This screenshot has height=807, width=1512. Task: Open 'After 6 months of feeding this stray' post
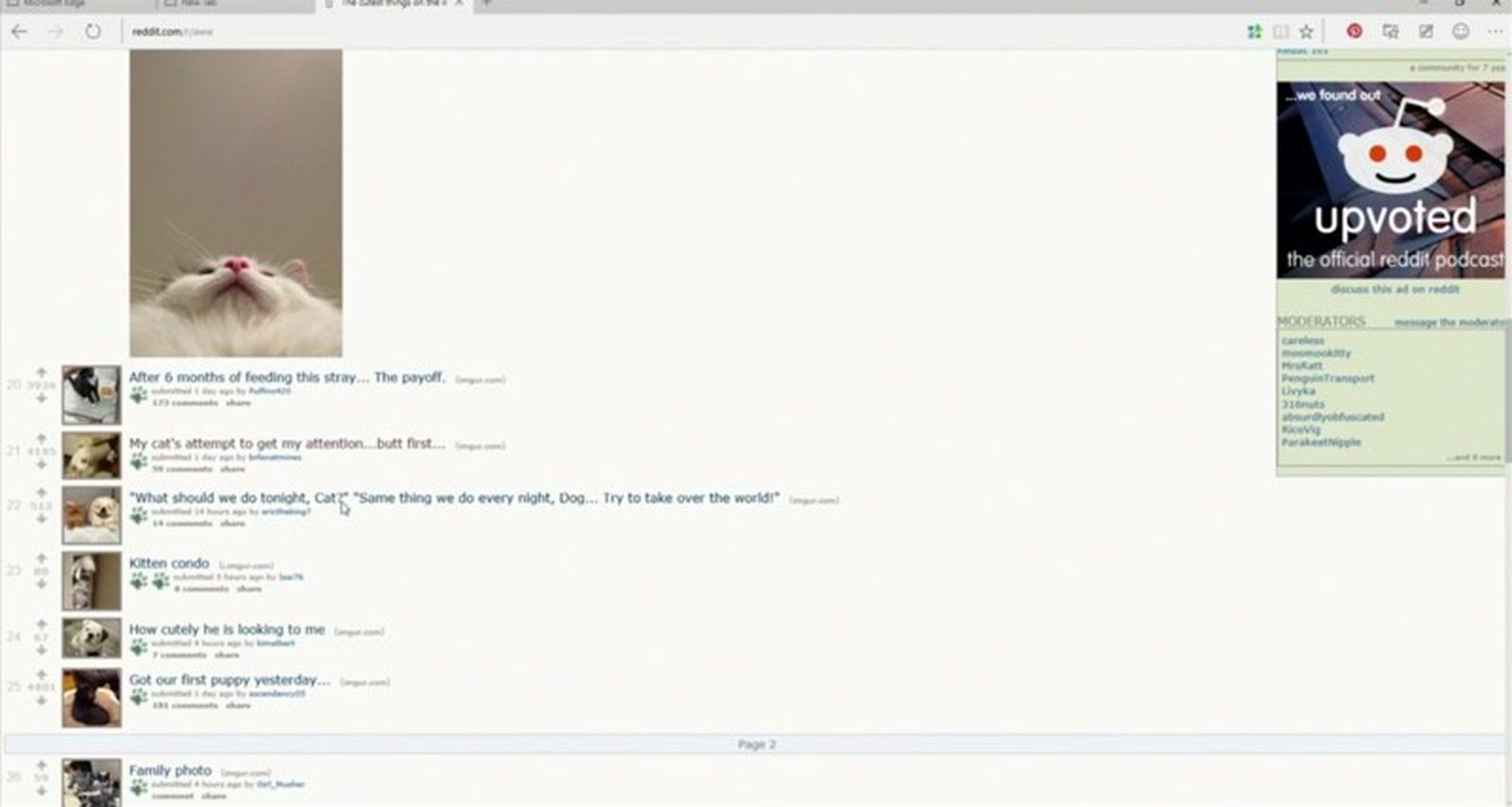(x=286, y=377)
